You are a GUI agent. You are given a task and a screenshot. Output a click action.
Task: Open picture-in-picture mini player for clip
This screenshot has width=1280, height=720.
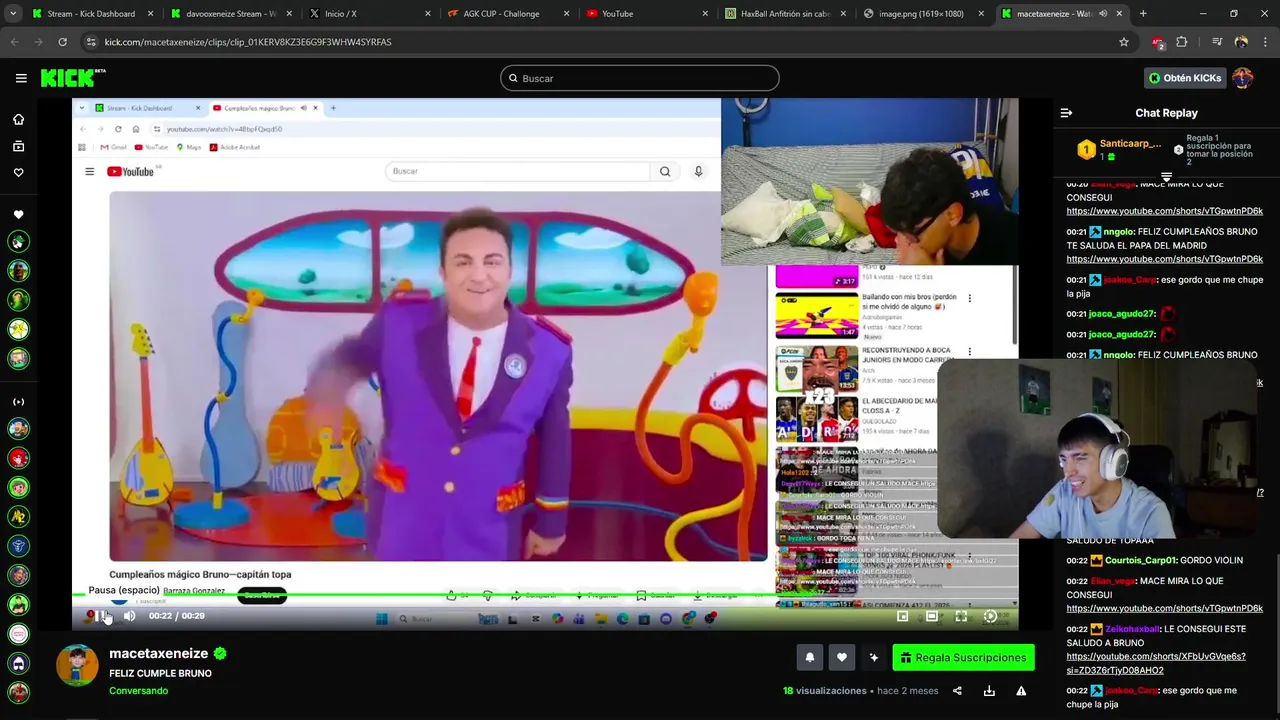903,616
